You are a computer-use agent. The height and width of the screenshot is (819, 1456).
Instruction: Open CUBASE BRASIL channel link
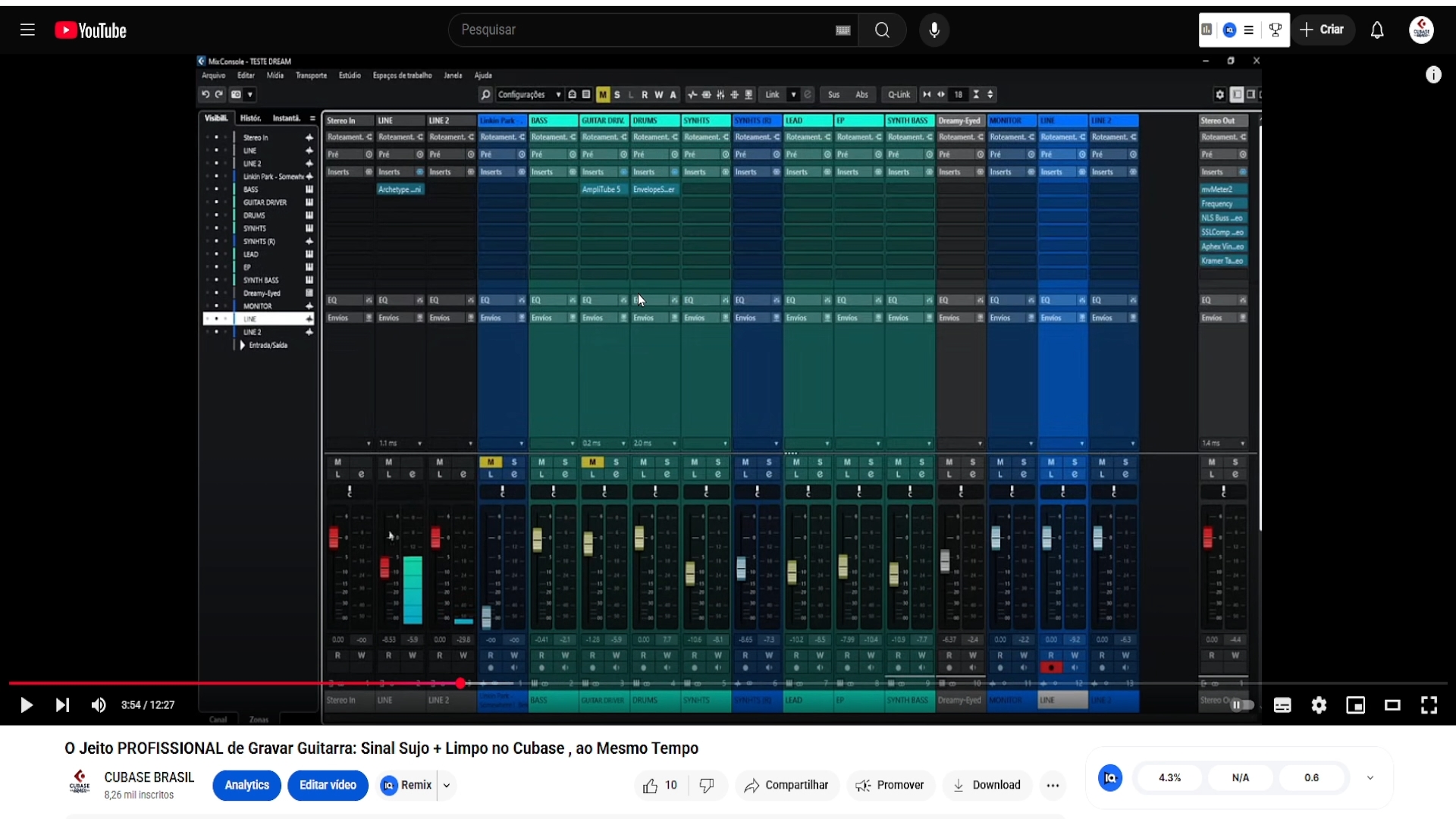[149, 778]
